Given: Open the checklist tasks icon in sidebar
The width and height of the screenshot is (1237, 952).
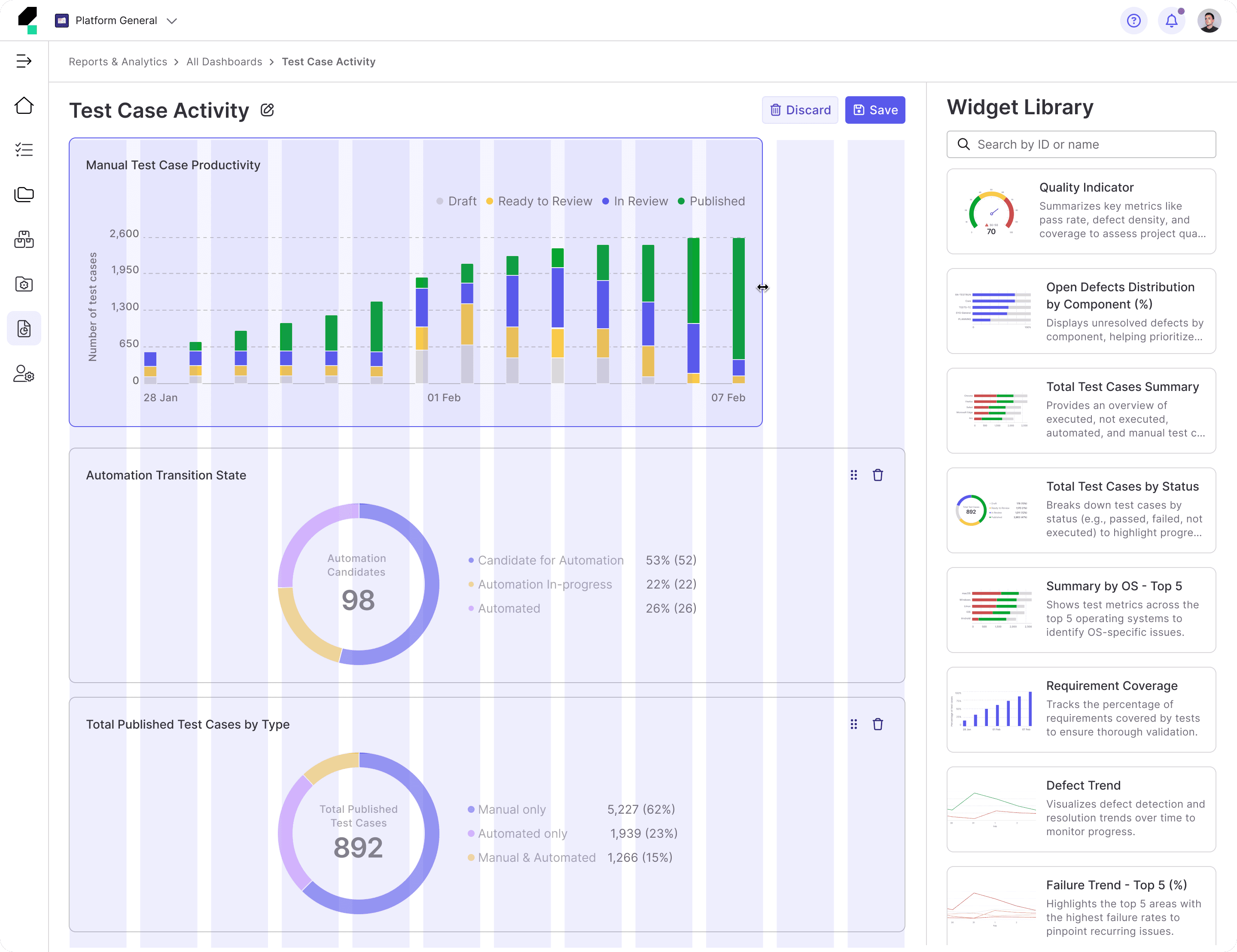Looking at the screenshot, I should click(24, 150).
